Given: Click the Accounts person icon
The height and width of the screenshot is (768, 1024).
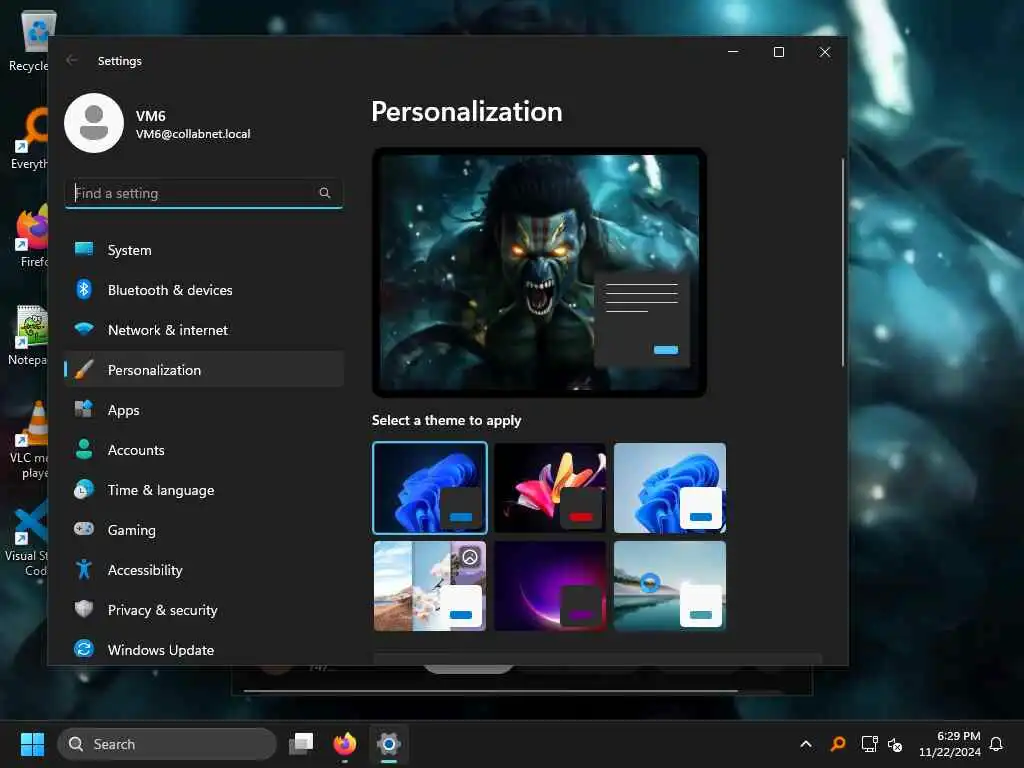Looking at the screenshot, I should click(84, 449).
